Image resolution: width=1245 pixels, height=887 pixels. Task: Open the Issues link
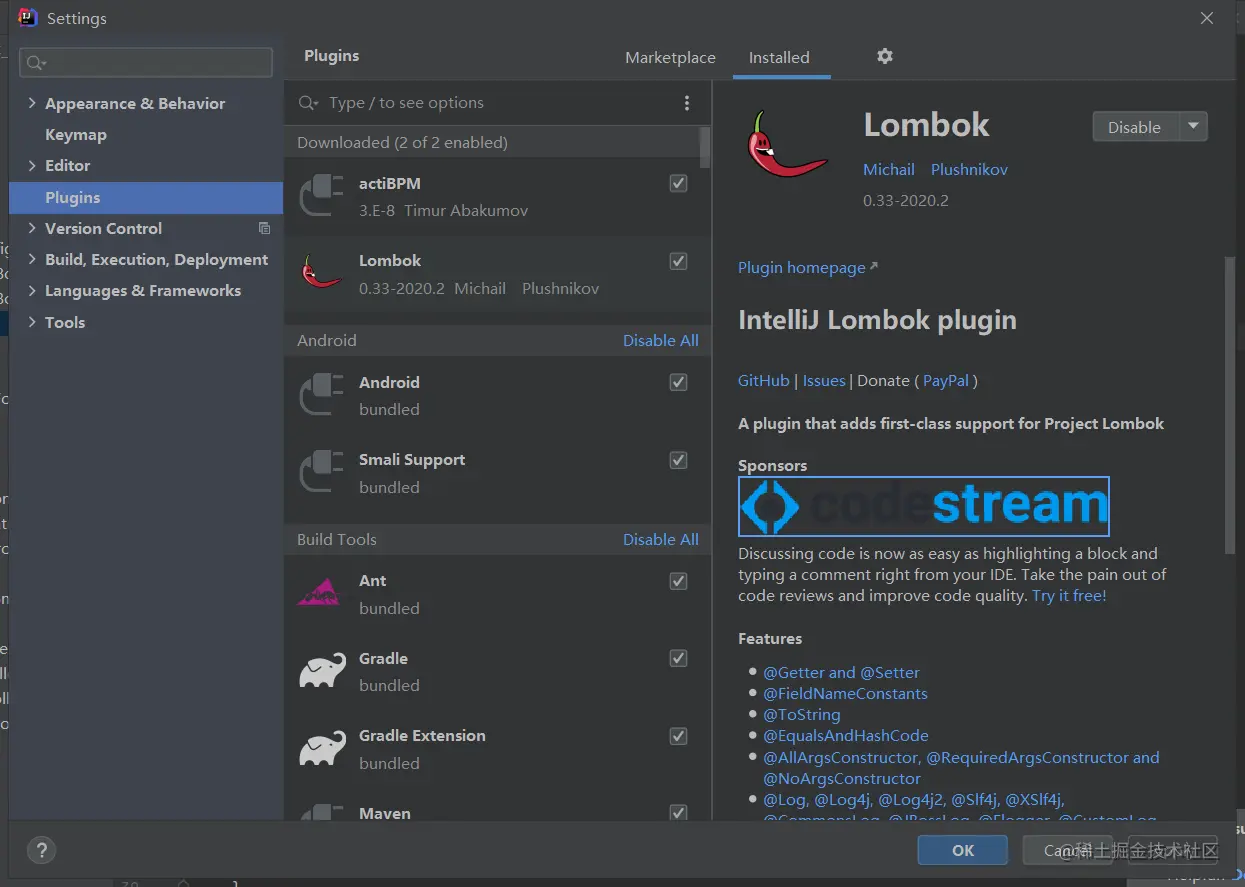click(x=824, y=380)
